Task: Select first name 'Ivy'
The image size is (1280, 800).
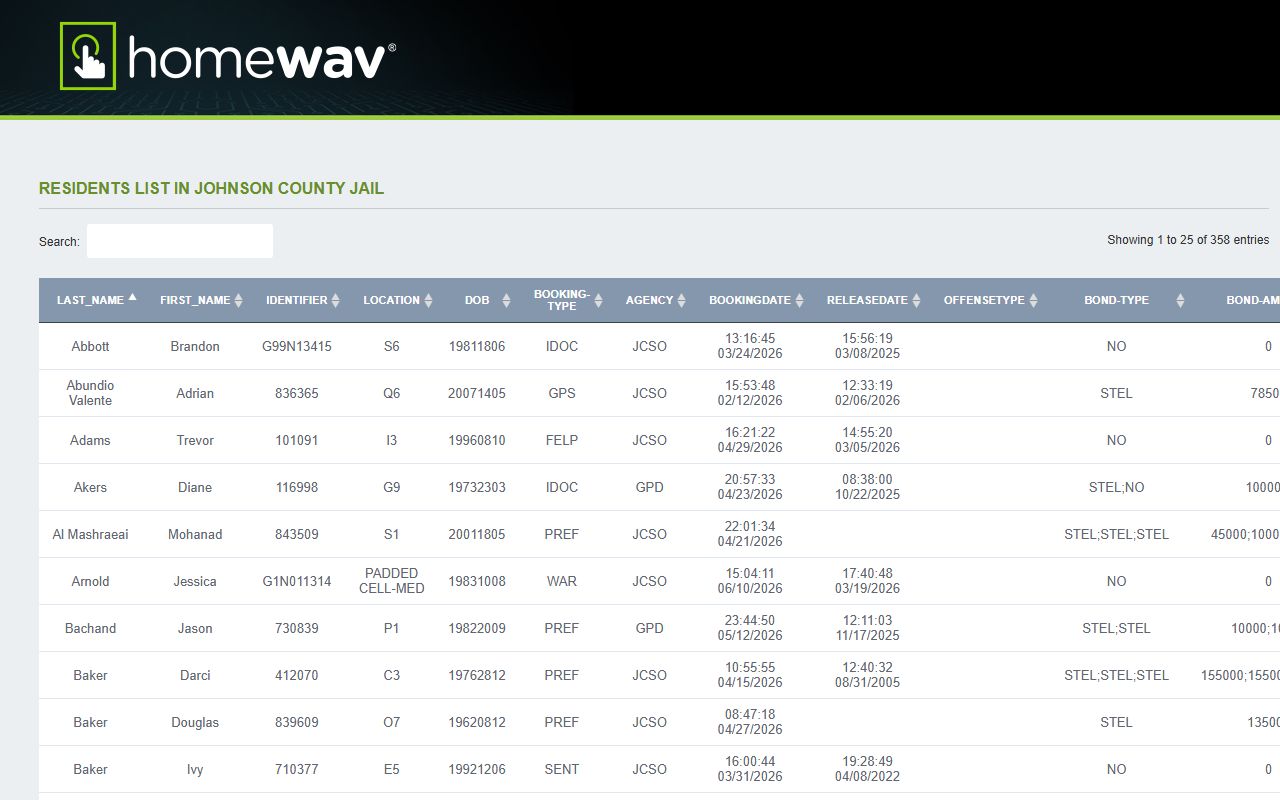Action: [x=195, y=769]
